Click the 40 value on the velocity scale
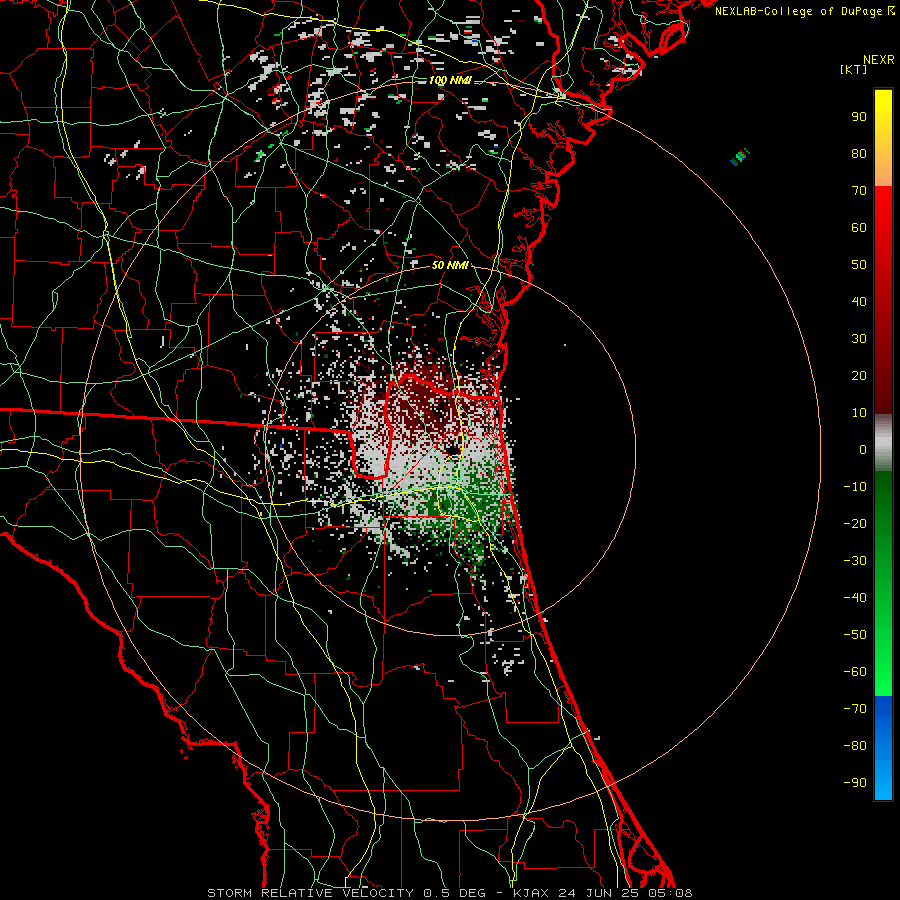Screen dimensions: 900x900 coord(859,301)
